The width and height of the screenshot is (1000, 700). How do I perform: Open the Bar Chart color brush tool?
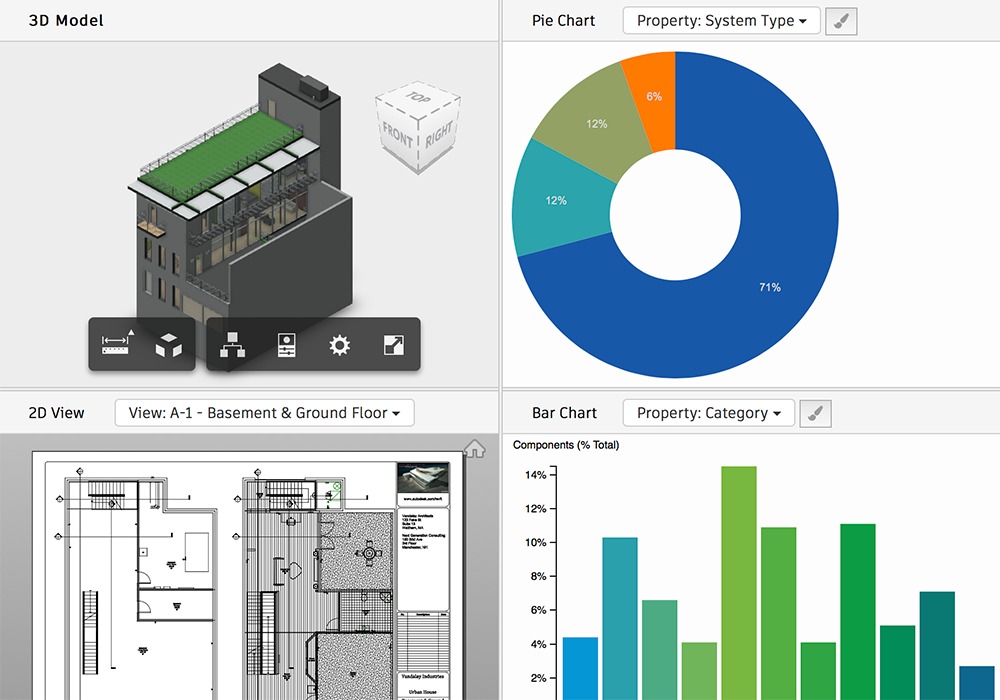coord(815,413)
